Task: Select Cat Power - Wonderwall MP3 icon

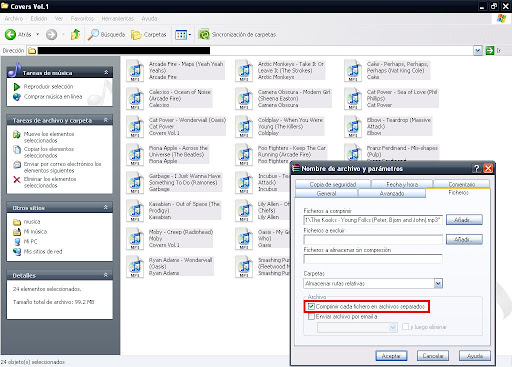Action: tap(135, 127)
